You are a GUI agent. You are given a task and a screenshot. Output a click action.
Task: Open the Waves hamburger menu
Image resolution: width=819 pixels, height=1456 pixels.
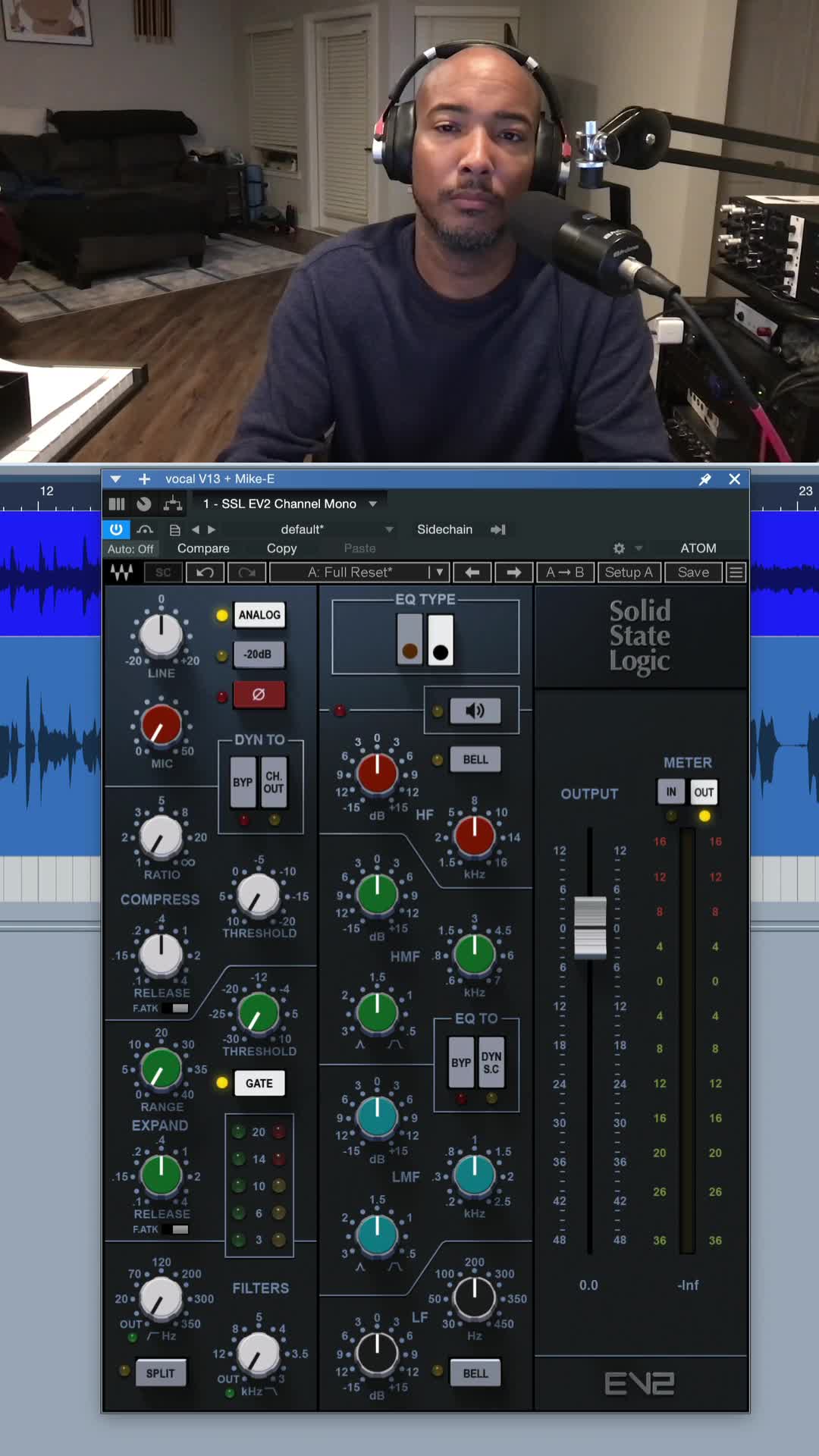[736, 573]
